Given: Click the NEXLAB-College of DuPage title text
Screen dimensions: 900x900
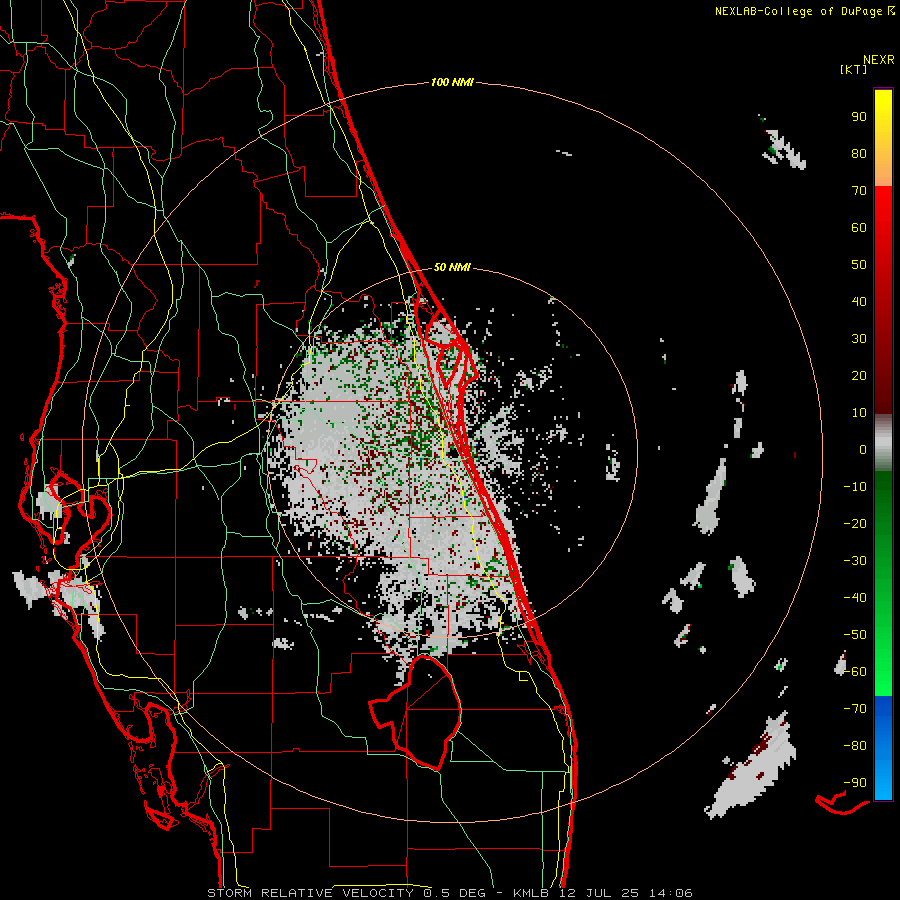Looking at the screenshot, I should (798, 11).
